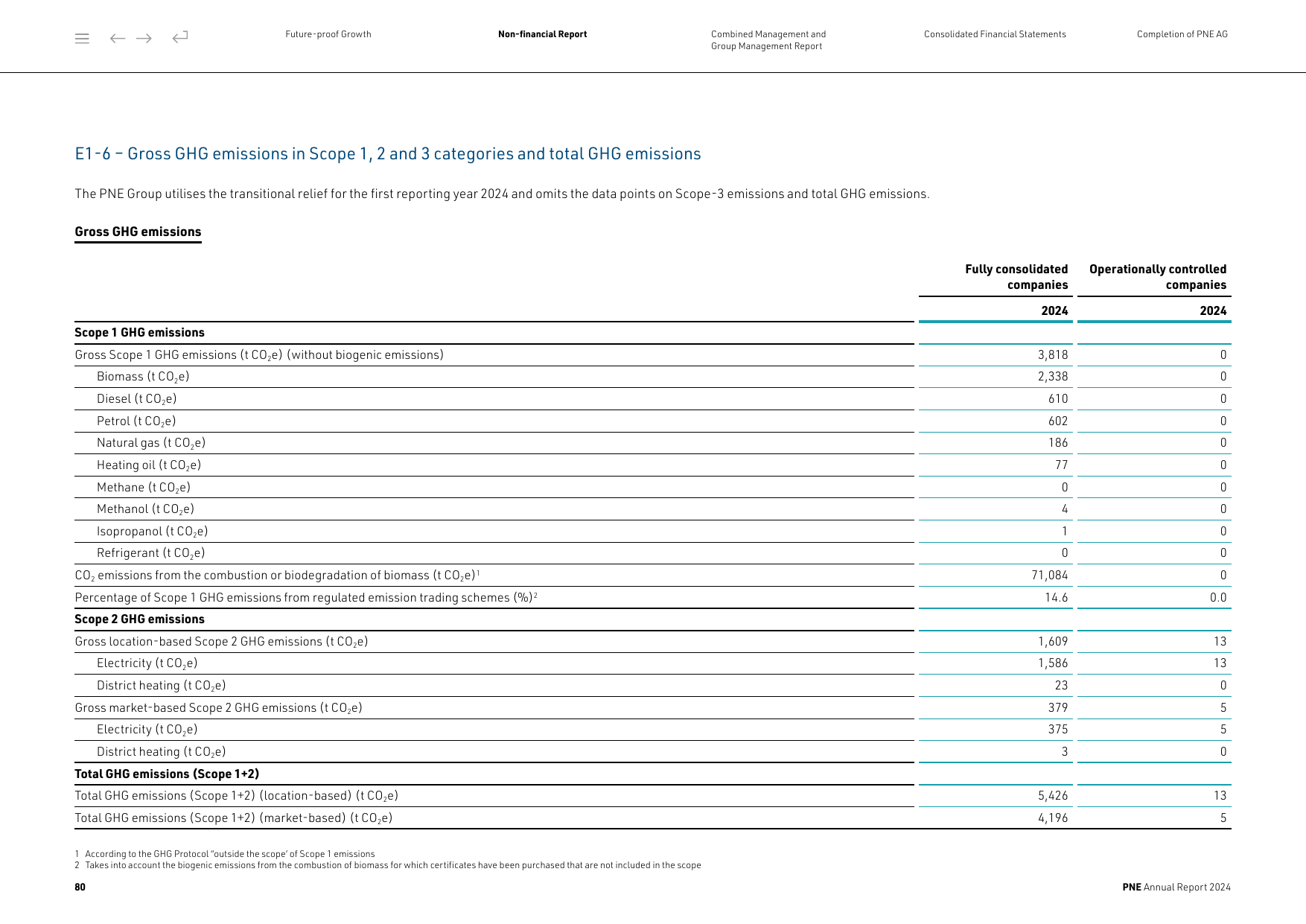Select 'Total GHG emissions (Scope 1+2)' bold heading

pos(167,774)
